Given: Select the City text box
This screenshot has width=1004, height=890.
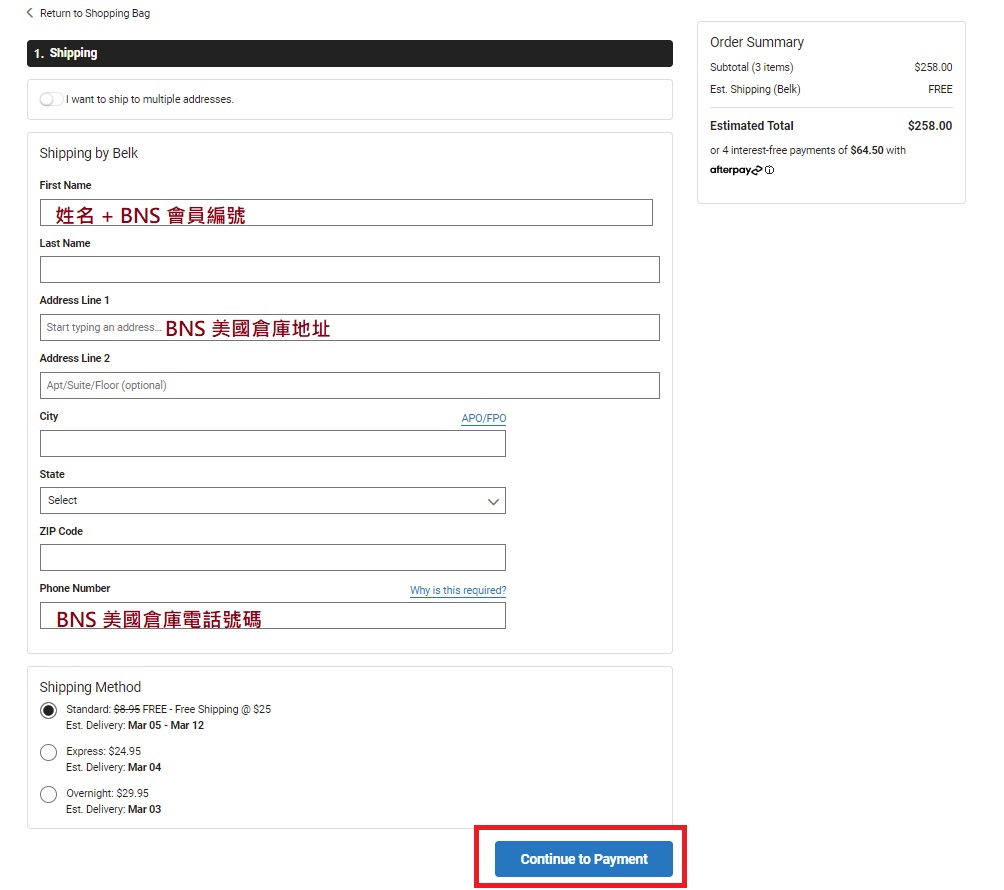Looking at the screenshot, I should click(272, 443).
